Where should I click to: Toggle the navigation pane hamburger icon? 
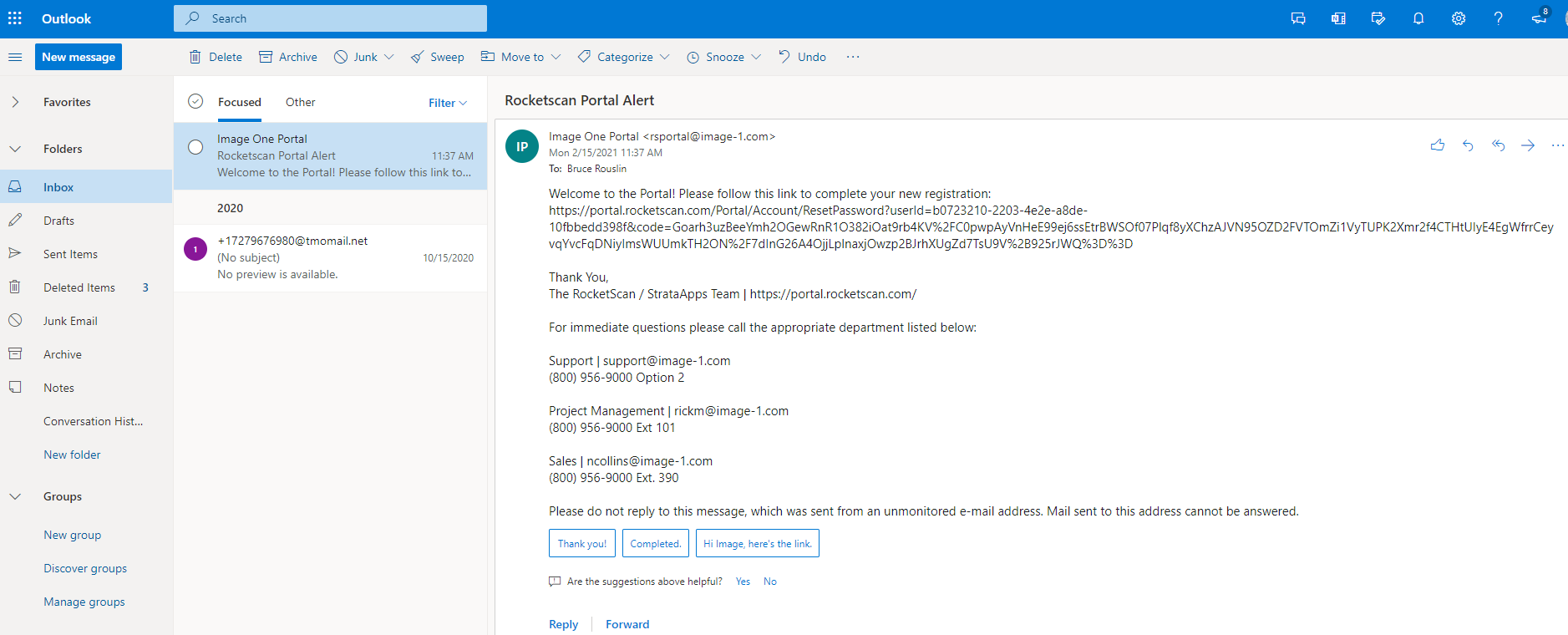pyautogui.click(x=15, y=57)
